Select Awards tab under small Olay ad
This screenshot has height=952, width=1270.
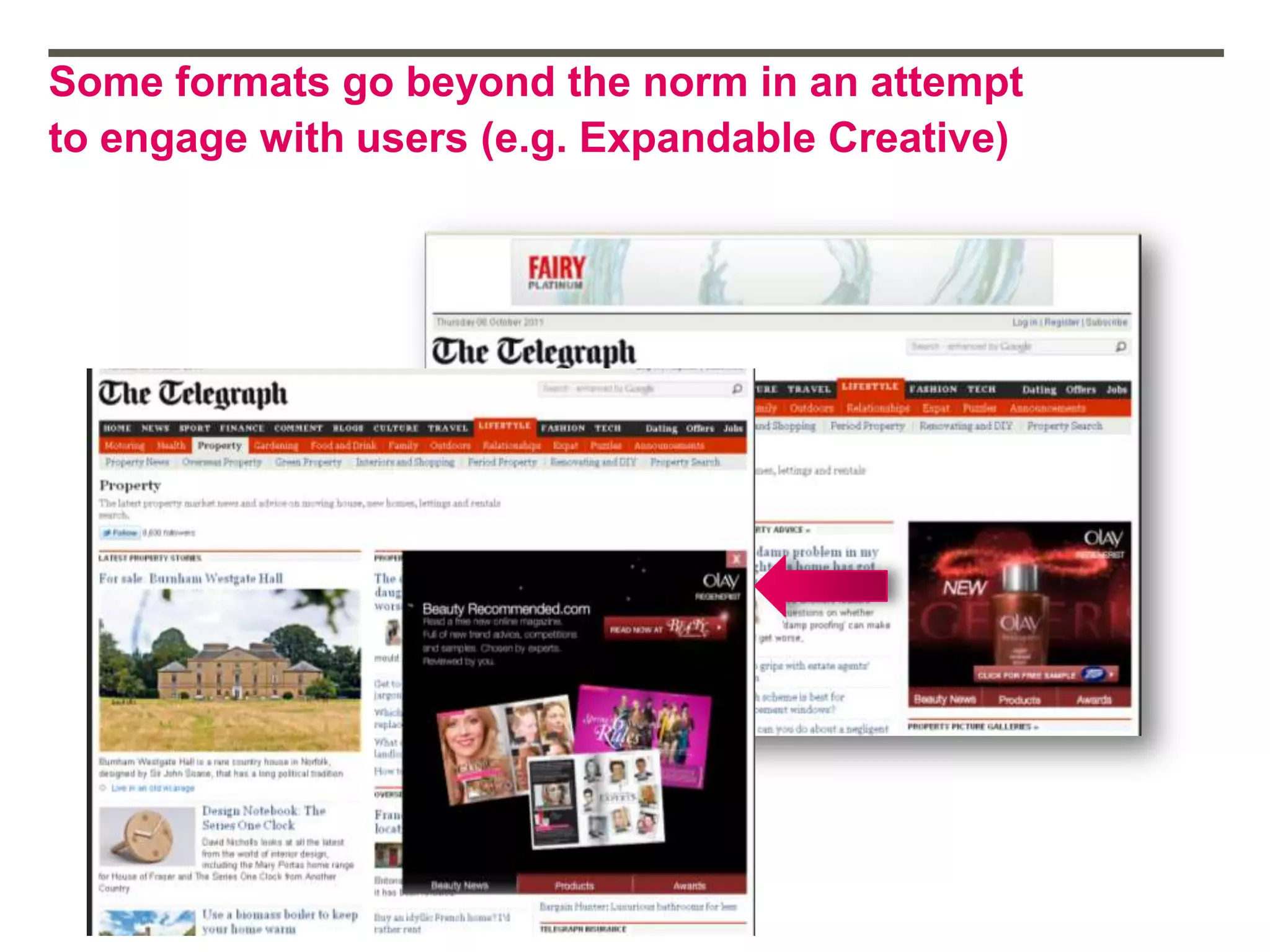[1094, 699]
